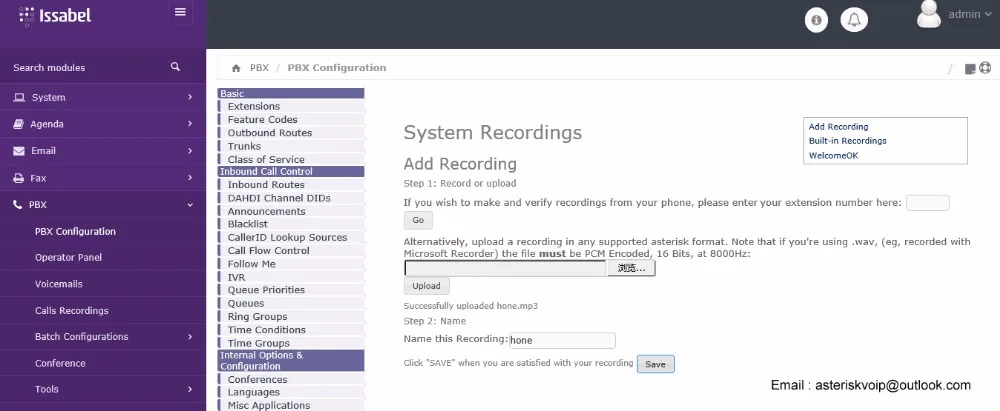
Task: Open the Feature Codes link
Action: 262,119
